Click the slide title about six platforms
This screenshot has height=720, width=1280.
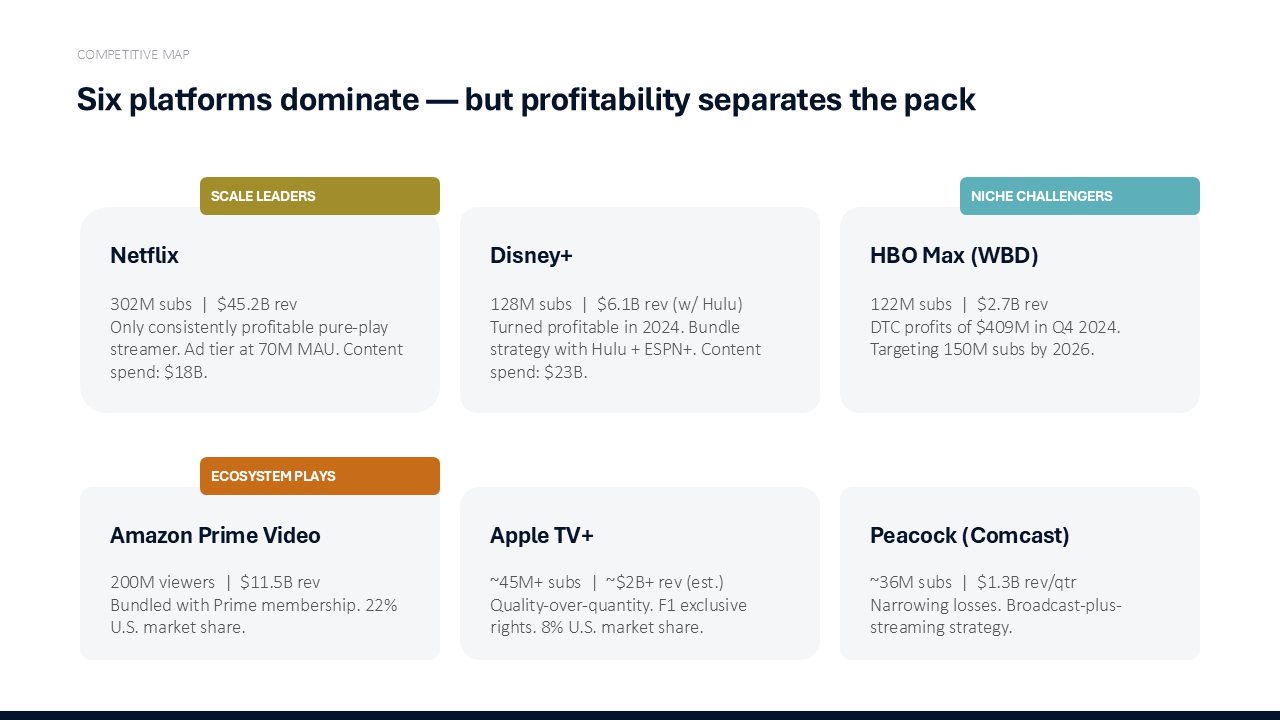click(526, 100)
